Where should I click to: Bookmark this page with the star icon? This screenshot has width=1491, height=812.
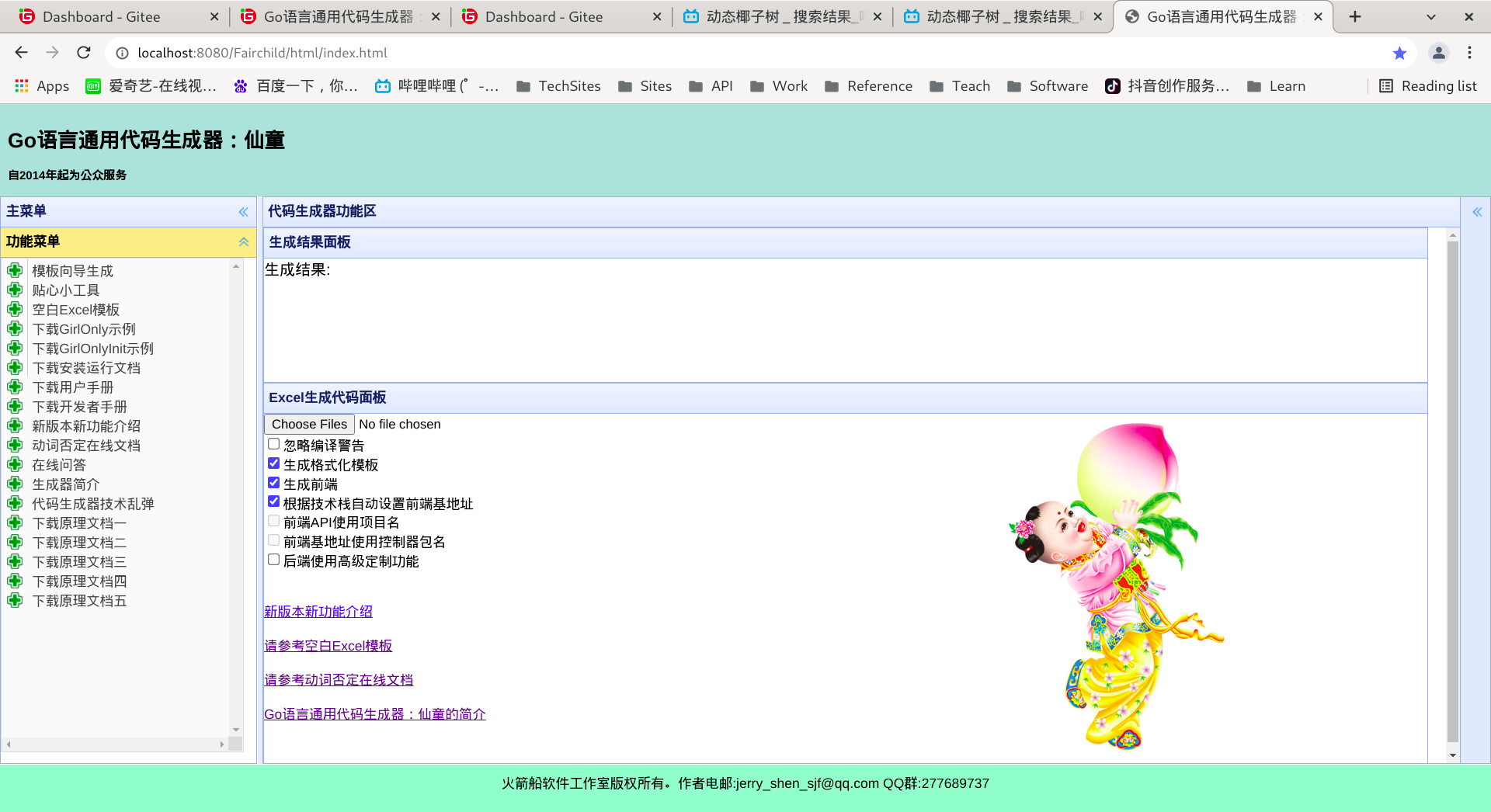click(x=1399, y=53)
